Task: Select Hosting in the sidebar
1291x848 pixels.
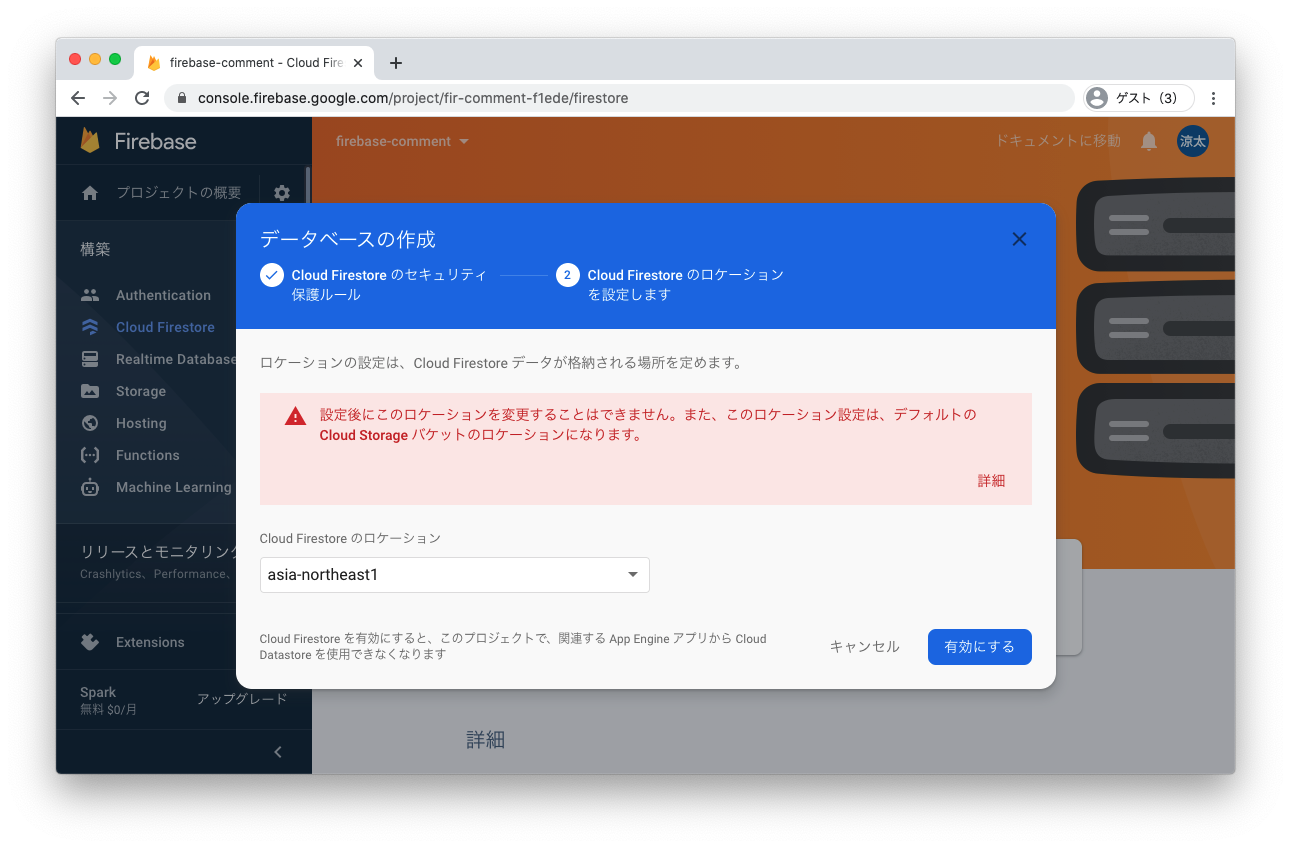Action: point(141,423)
